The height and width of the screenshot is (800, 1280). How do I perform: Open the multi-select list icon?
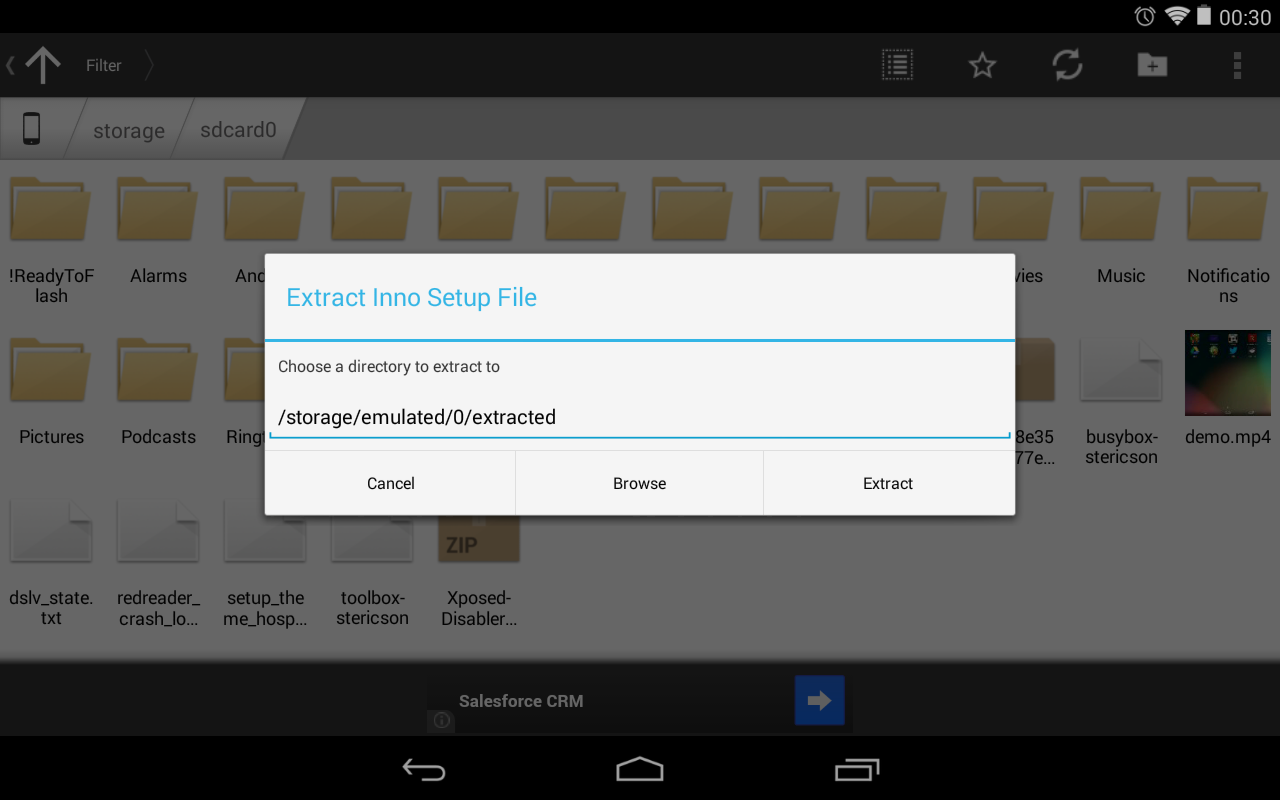click(897, 65)
